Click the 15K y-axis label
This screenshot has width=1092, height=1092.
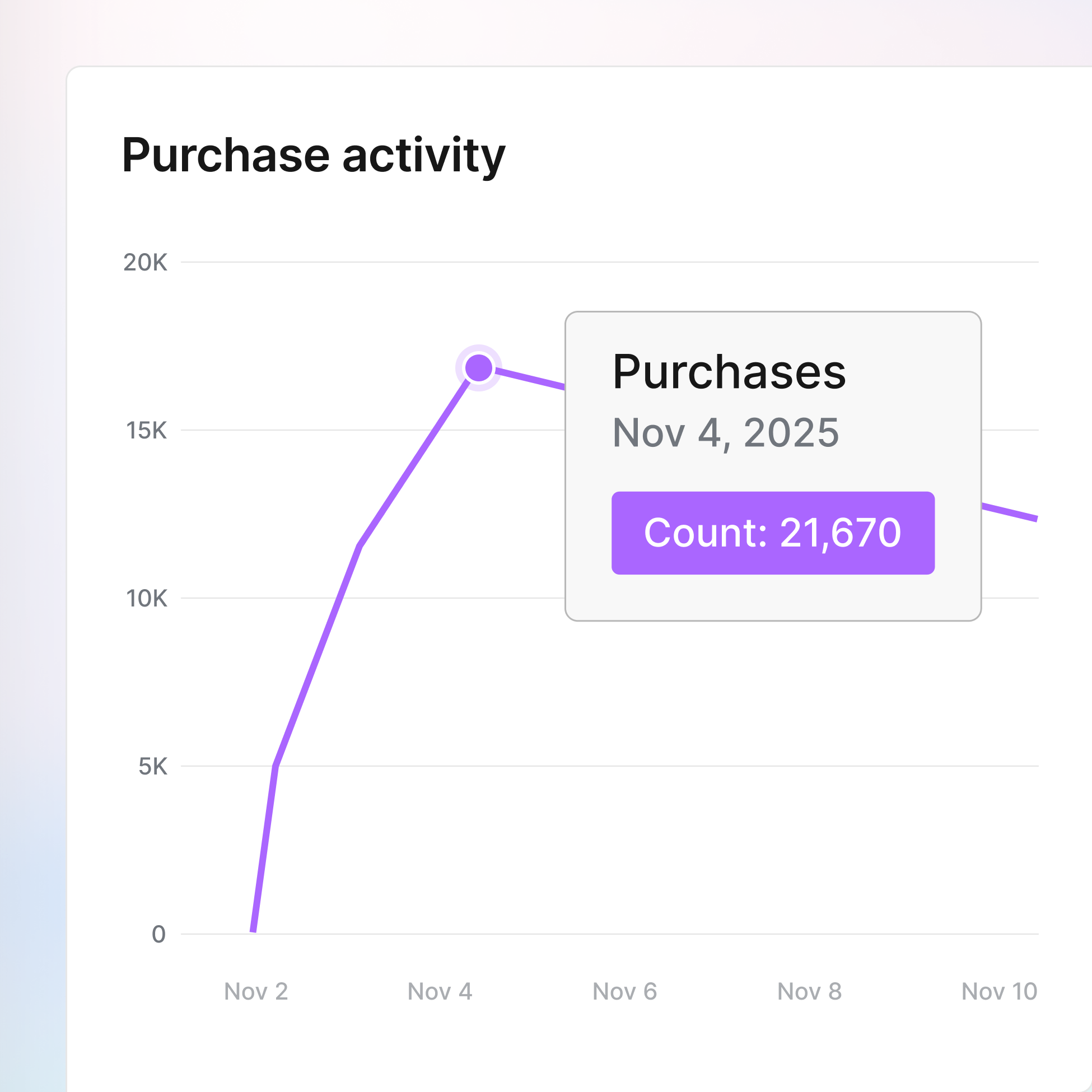click(146, 431)
